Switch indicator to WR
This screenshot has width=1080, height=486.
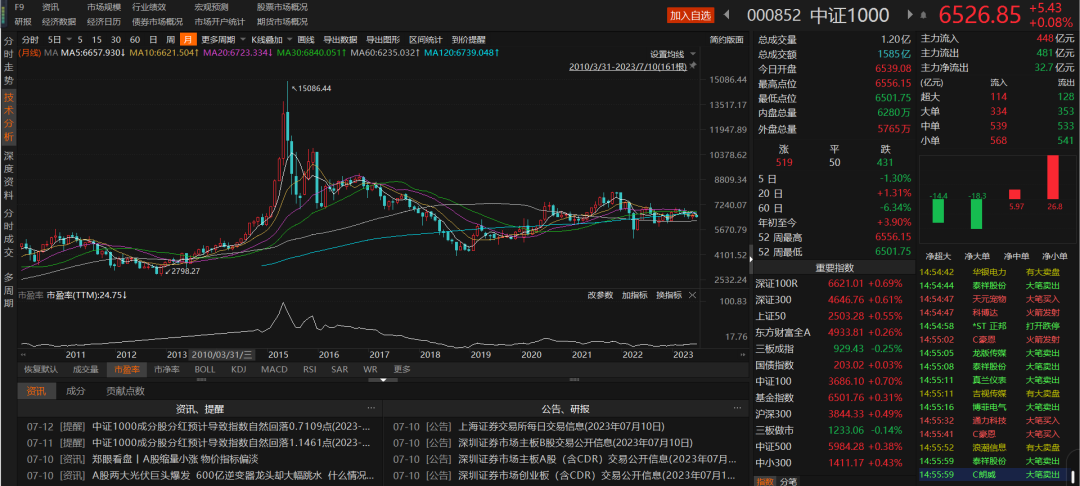370,370
